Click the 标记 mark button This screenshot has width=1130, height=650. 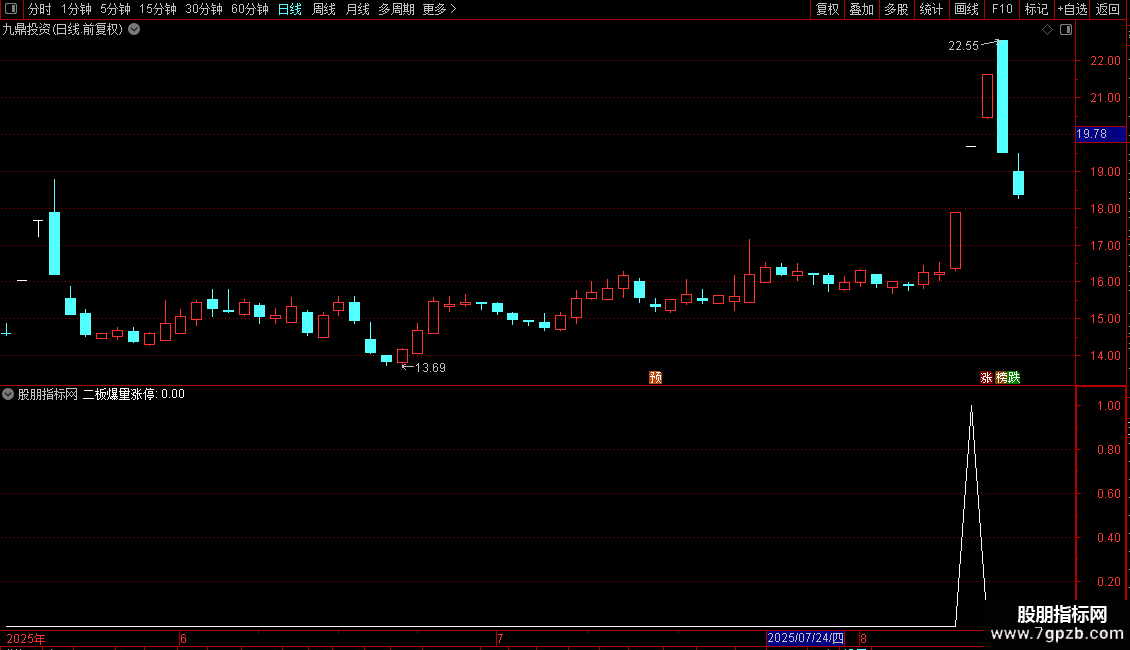pyautogui.click(x=1036, y=9)
